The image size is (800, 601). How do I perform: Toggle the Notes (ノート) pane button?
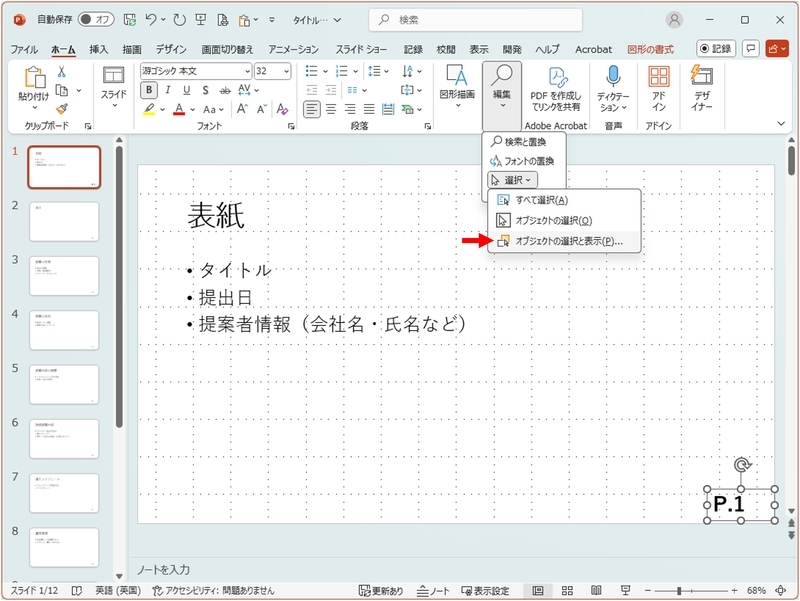pyautogui.click(x=433, y=590)
